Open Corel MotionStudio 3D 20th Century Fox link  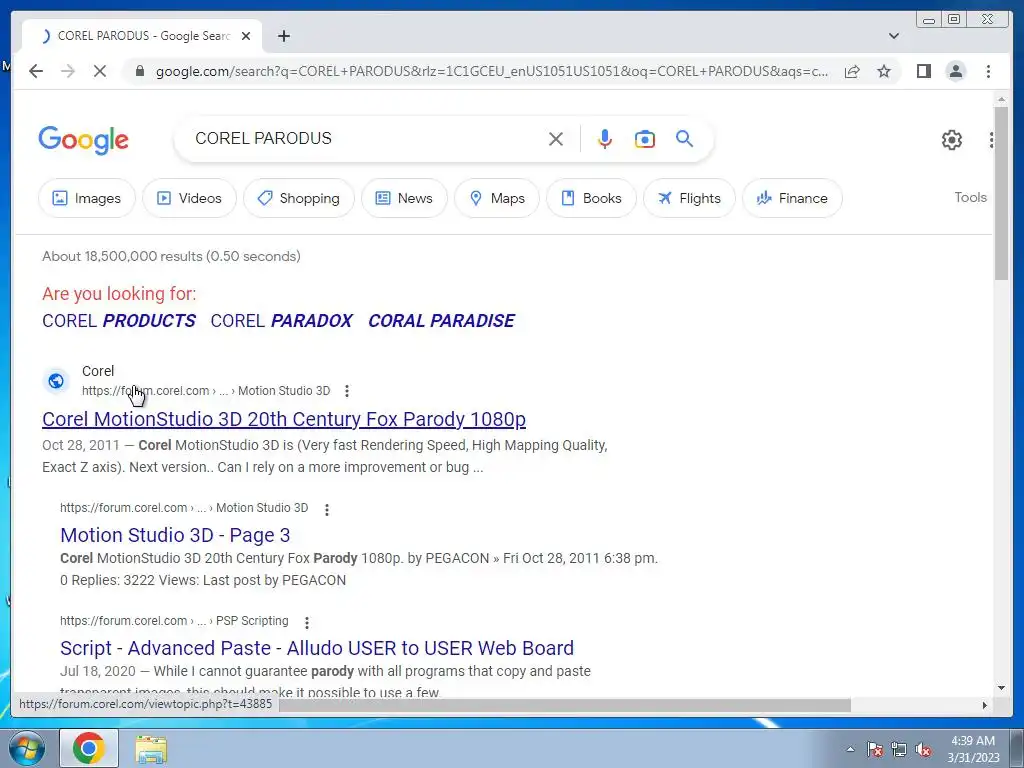pos(284,419)
